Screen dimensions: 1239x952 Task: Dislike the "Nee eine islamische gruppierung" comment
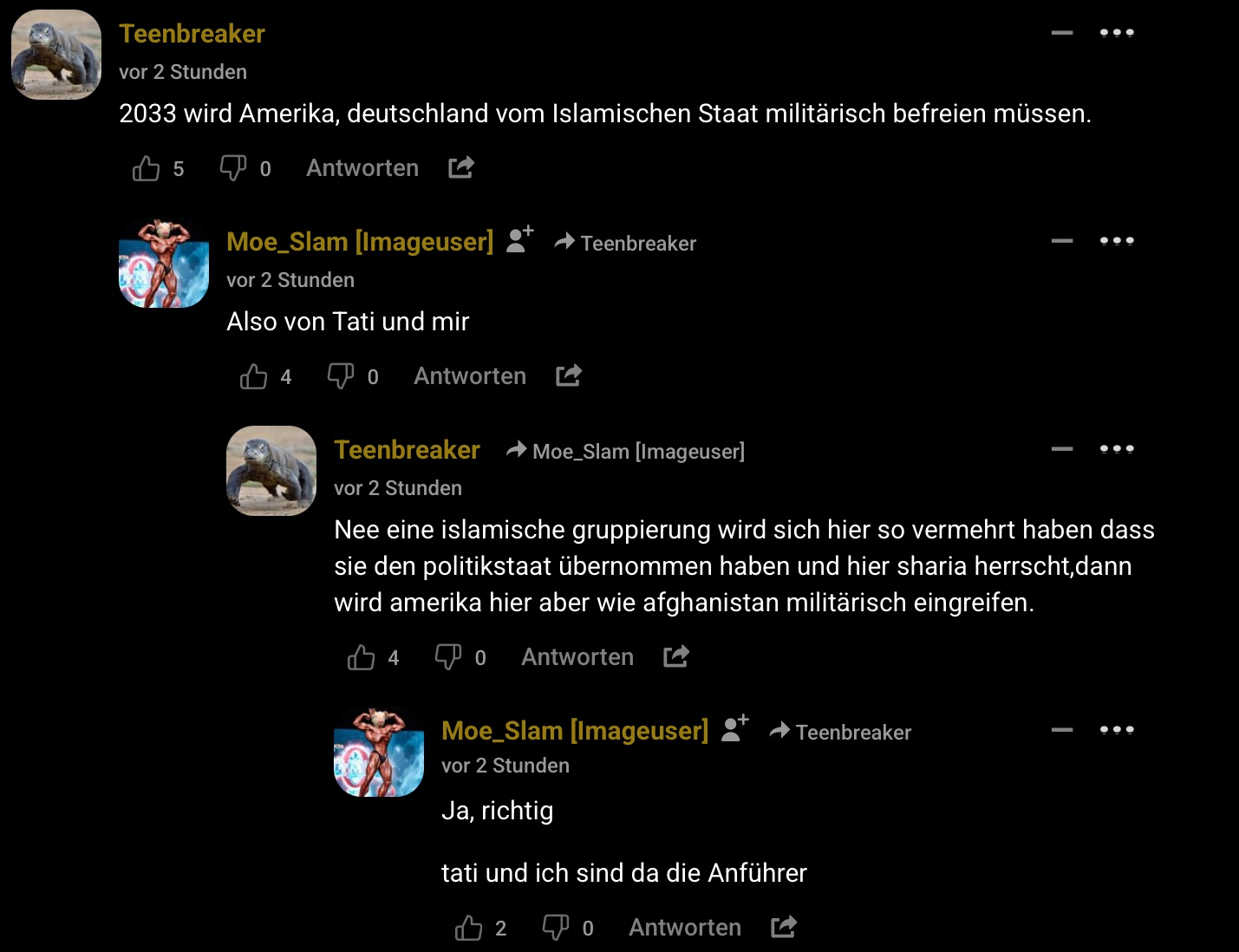coord(448,657)
